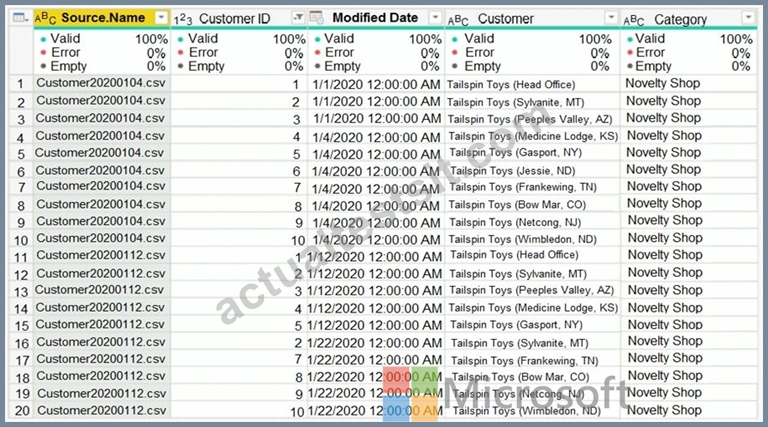This screenshot has width=768, height=427.
Task: Click Customer ID value 5 in row 5
Action: (x=297, y=155)
